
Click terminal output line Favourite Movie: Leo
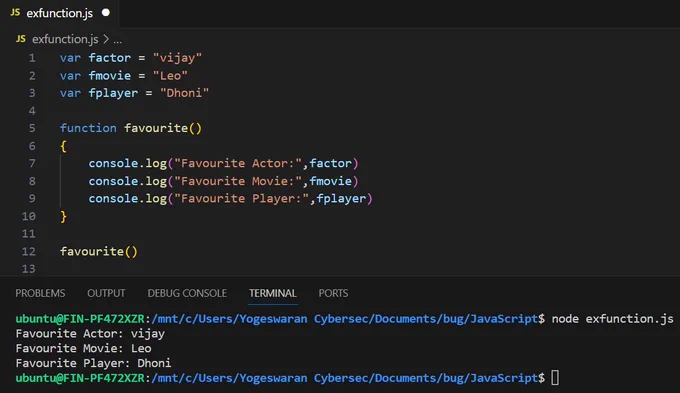point(84,348)
